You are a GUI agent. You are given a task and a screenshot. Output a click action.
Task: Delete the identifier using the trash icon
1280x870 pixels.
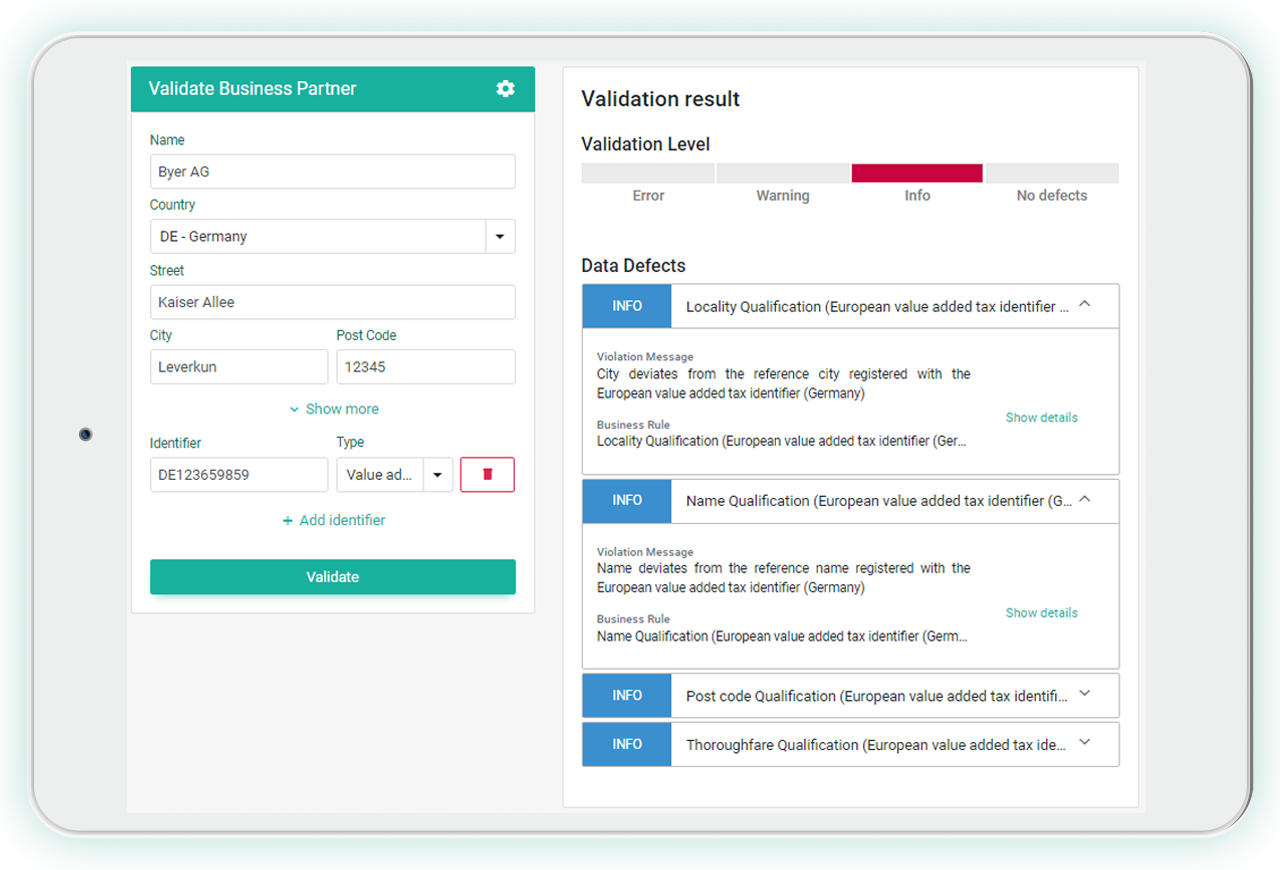point(487,474)
